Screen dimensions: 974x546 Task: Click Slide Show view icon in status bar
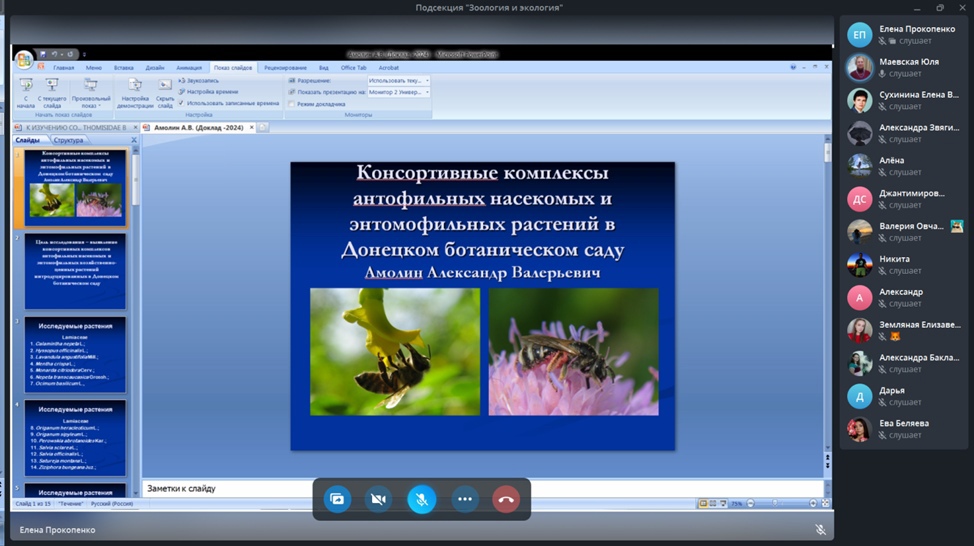point(722,504)
